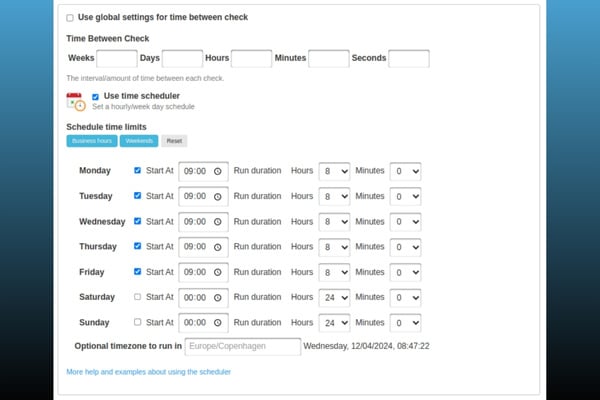Click the optional timezone text field
Image resolution: width=600 pixels, height=400 pixels.
(243, 346)
